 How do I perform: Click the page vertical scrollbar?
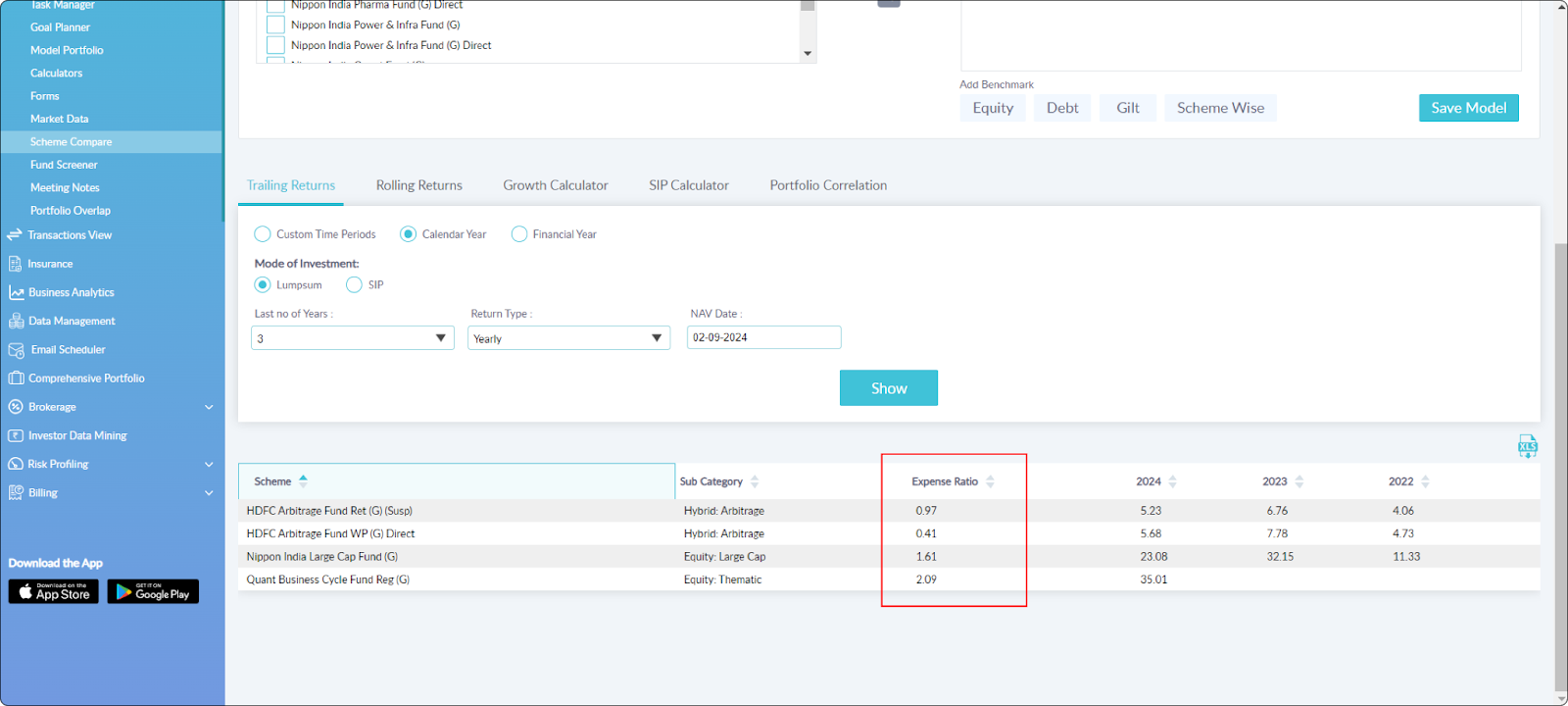(1561, 466)
